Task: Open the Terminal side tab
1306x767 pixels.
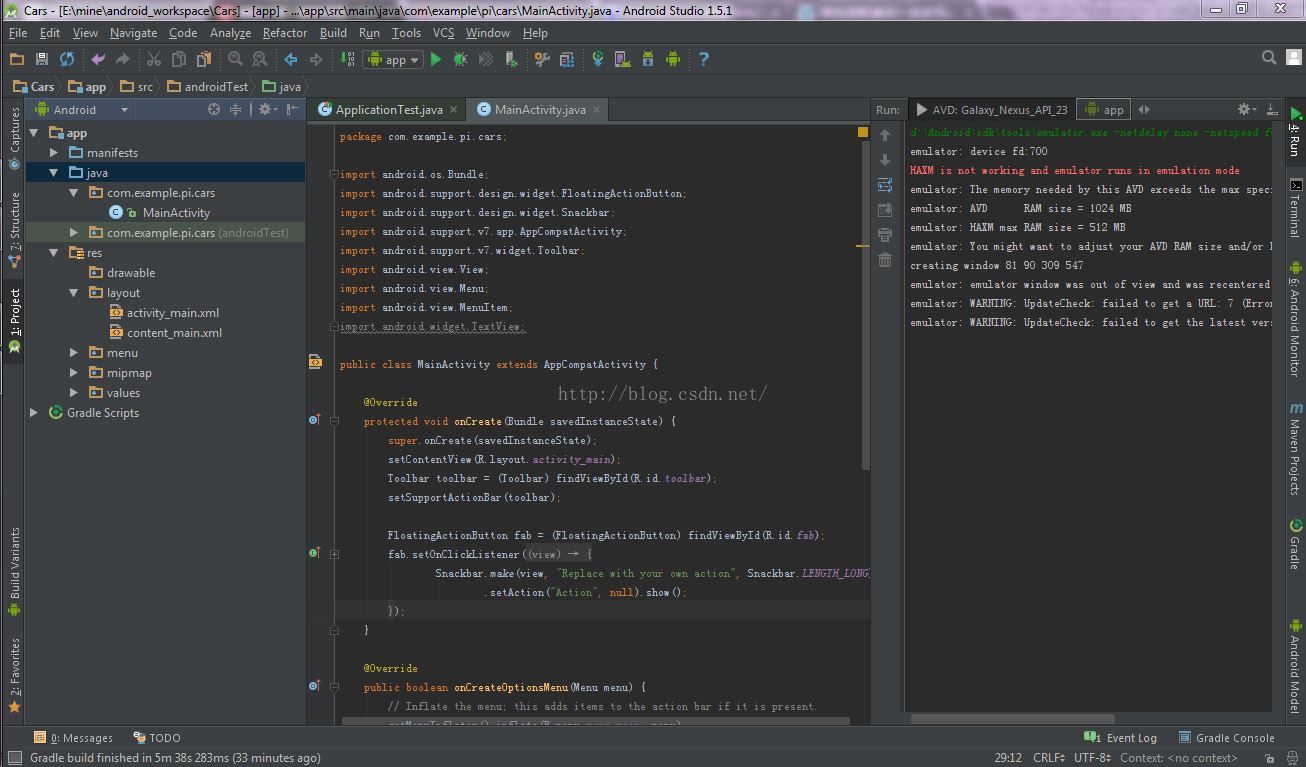Action: click(1295, 208)
